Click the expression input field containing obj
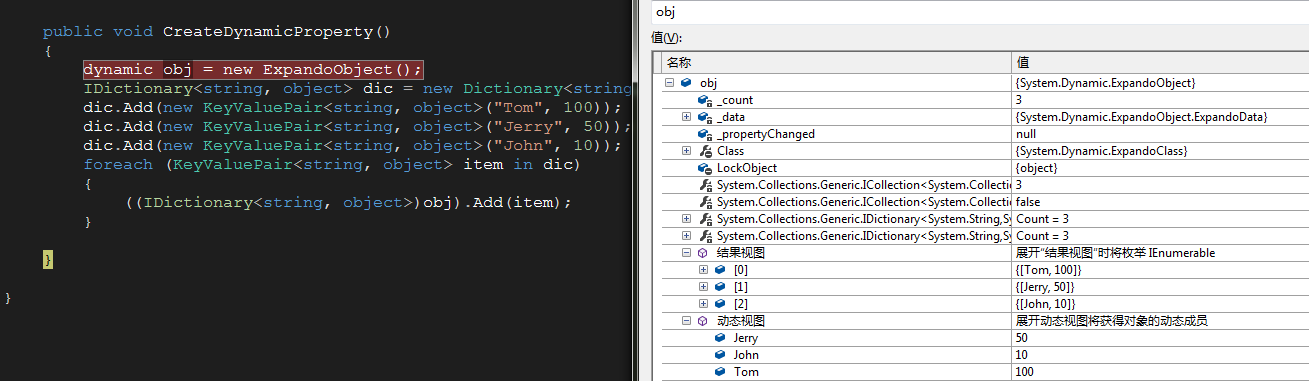 [980, 11]
